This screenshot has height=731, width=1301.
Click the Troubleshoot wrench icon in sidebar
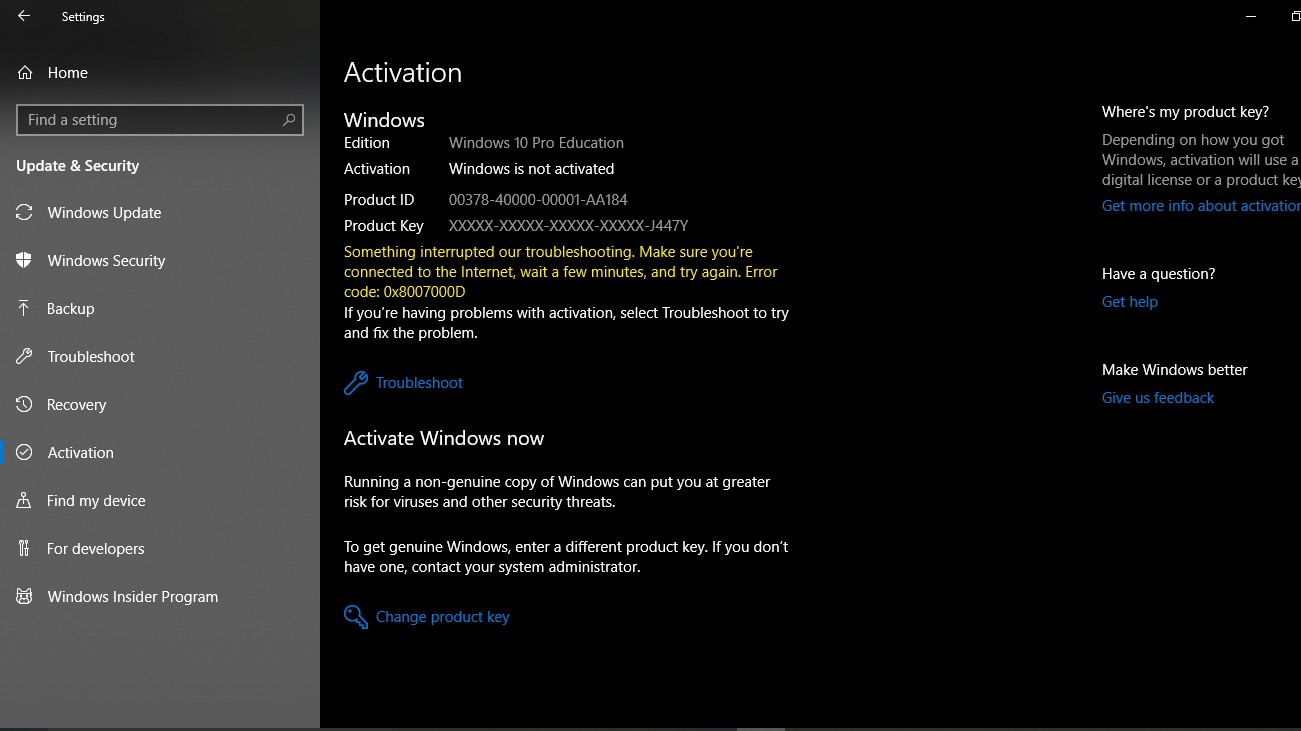(25, 357)
